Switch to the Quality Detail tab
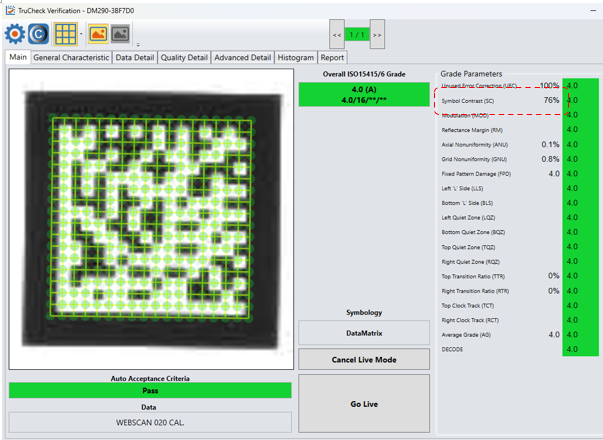Image resolution: width=603 pixels, height=440 pixels. (184, 58)
